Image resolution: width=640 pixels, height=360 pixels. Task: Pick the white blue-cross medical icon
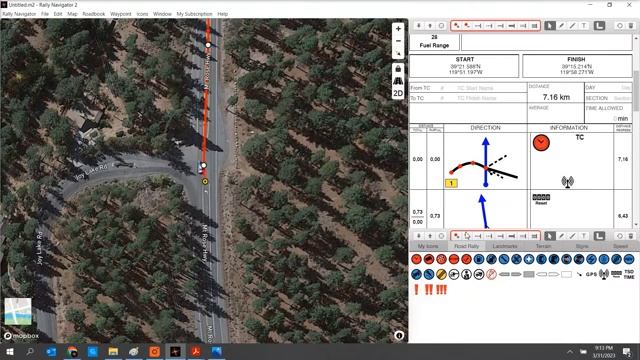(529, 259)
